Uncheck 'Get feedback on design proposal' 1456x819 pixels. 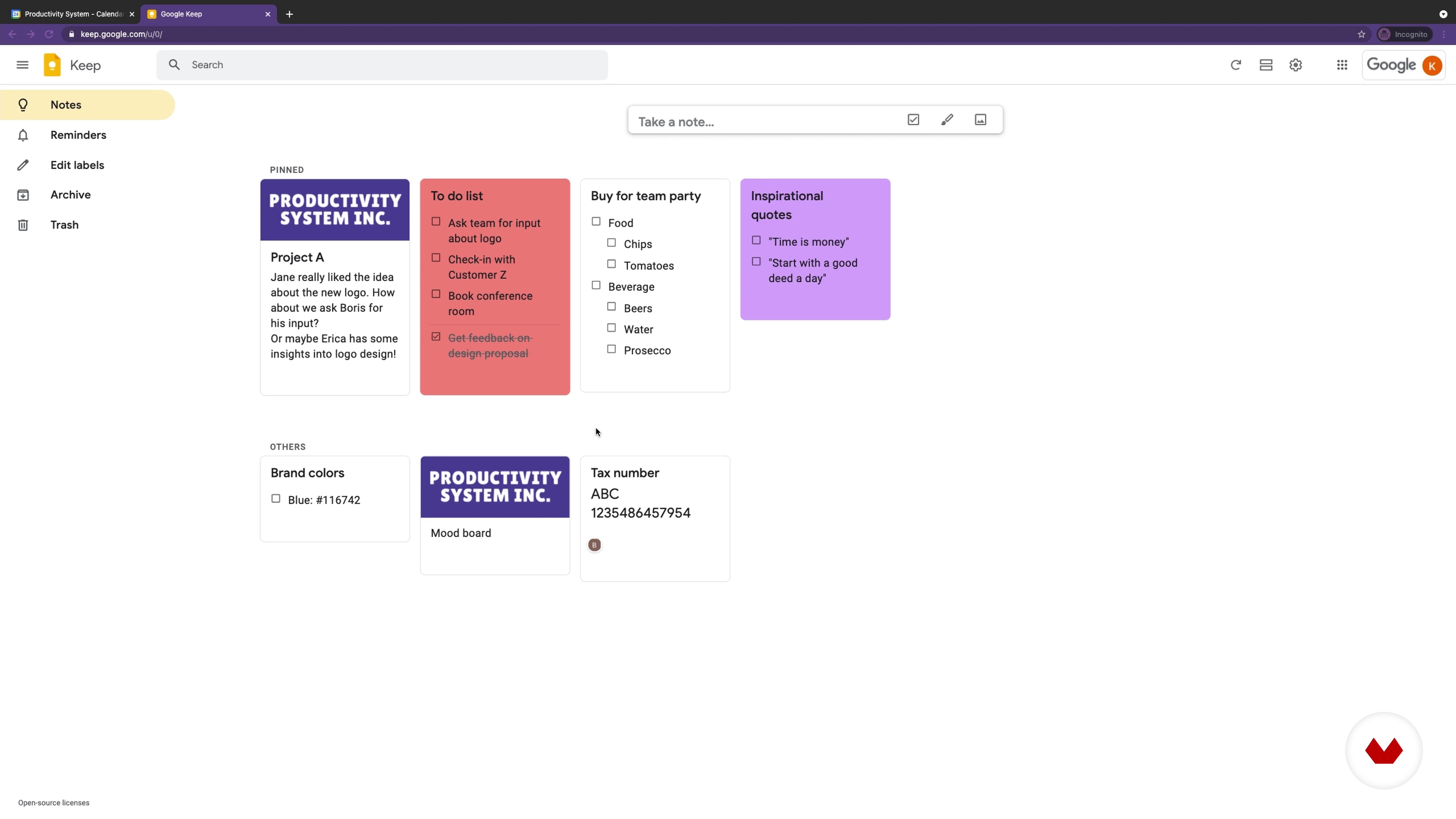[436, 336]
